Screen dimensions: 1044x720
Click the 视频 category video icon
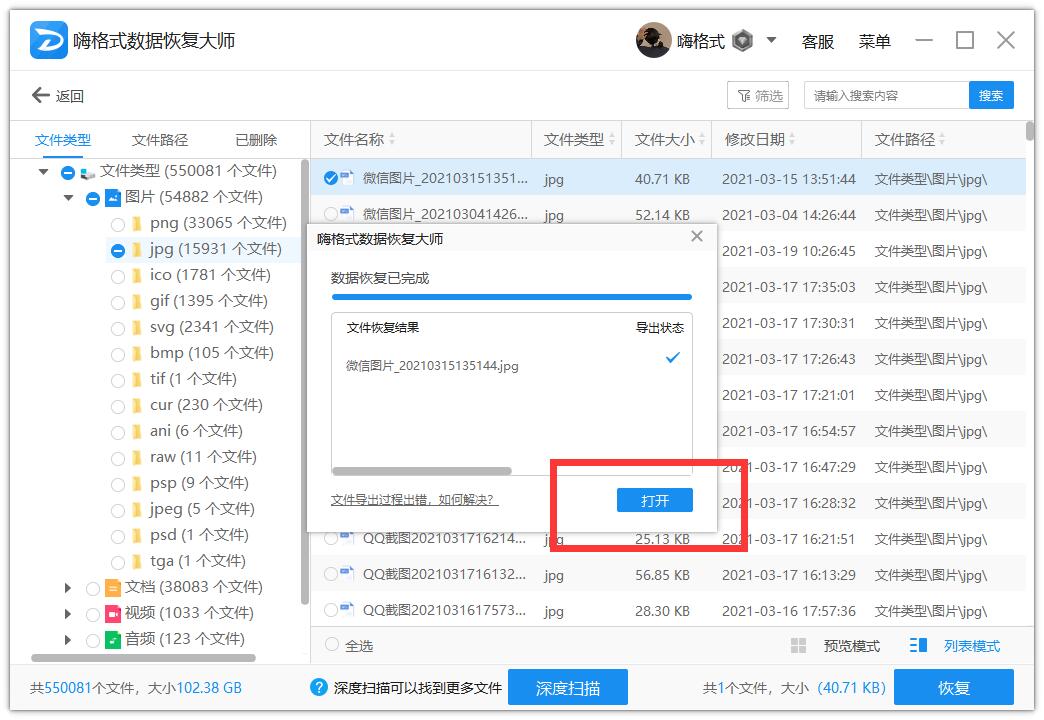[x=113, y=613]
